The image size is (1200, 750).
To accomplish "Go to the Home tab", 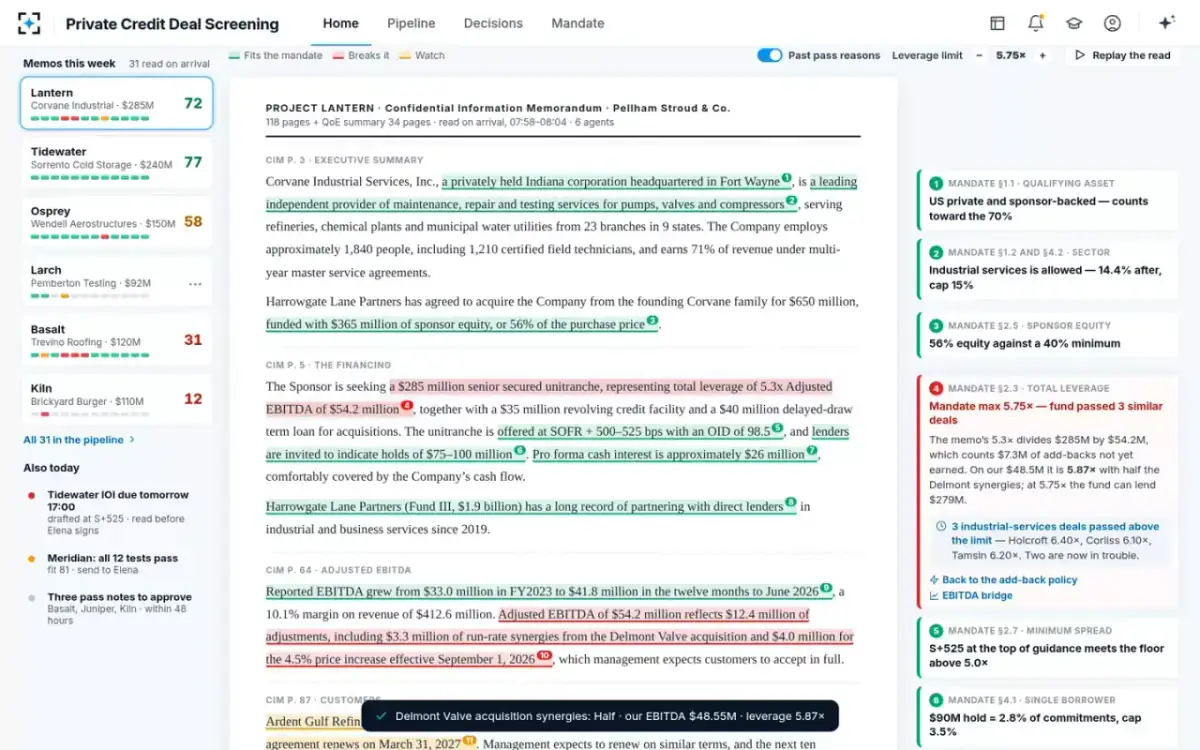I will coord(341,23).
